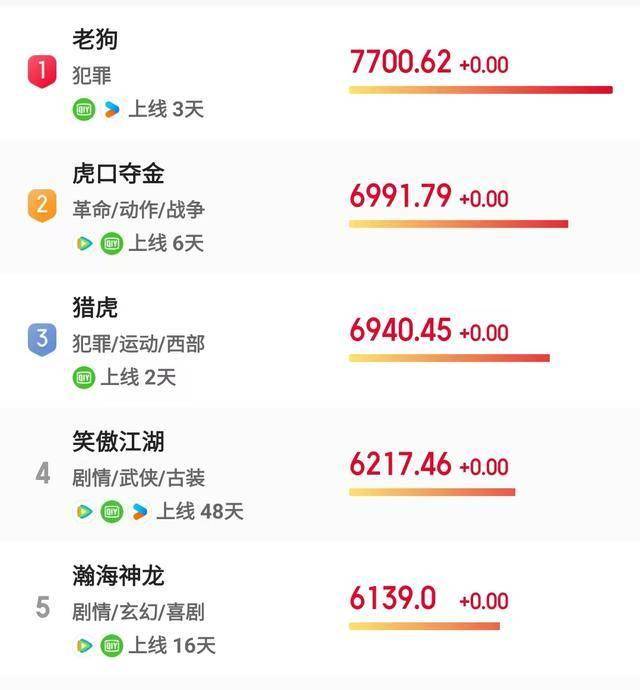Click the red rank 1 badge
This screenshot has height=690, width=640.
[42, 71]
